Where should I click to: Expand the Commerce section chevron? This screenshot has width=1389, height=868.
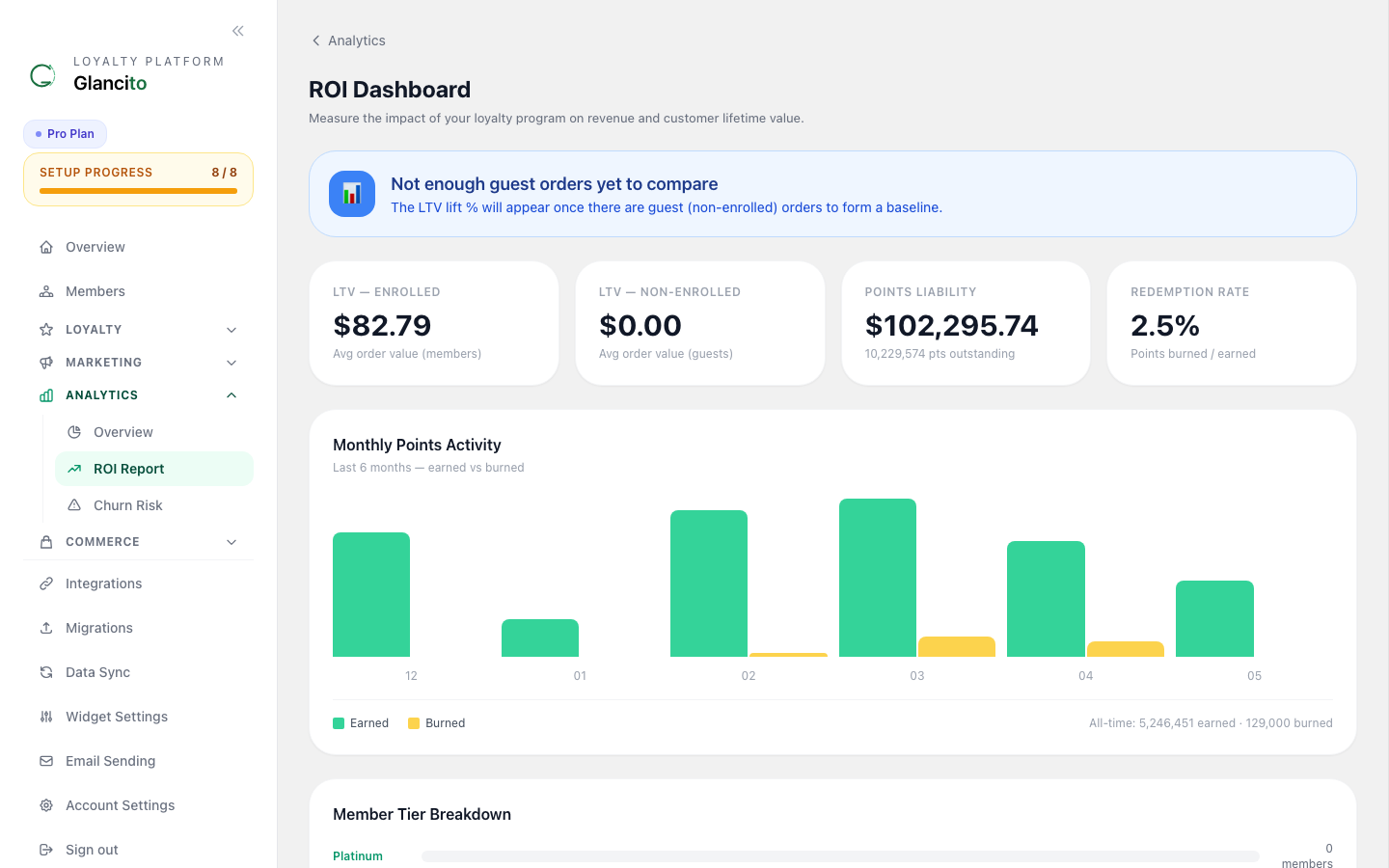coord(231,542)
